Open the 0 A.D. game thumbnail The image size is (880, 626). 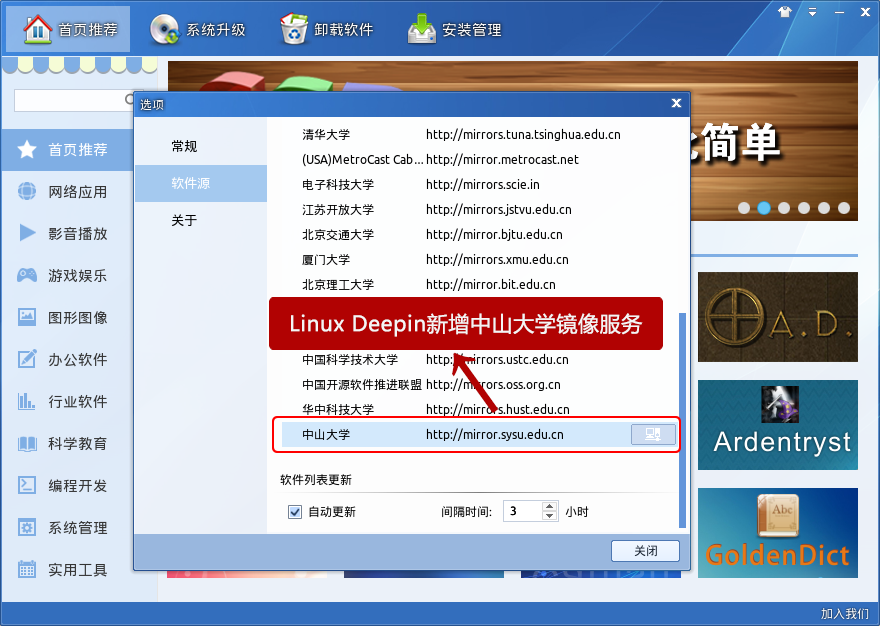tap(778, 317)
